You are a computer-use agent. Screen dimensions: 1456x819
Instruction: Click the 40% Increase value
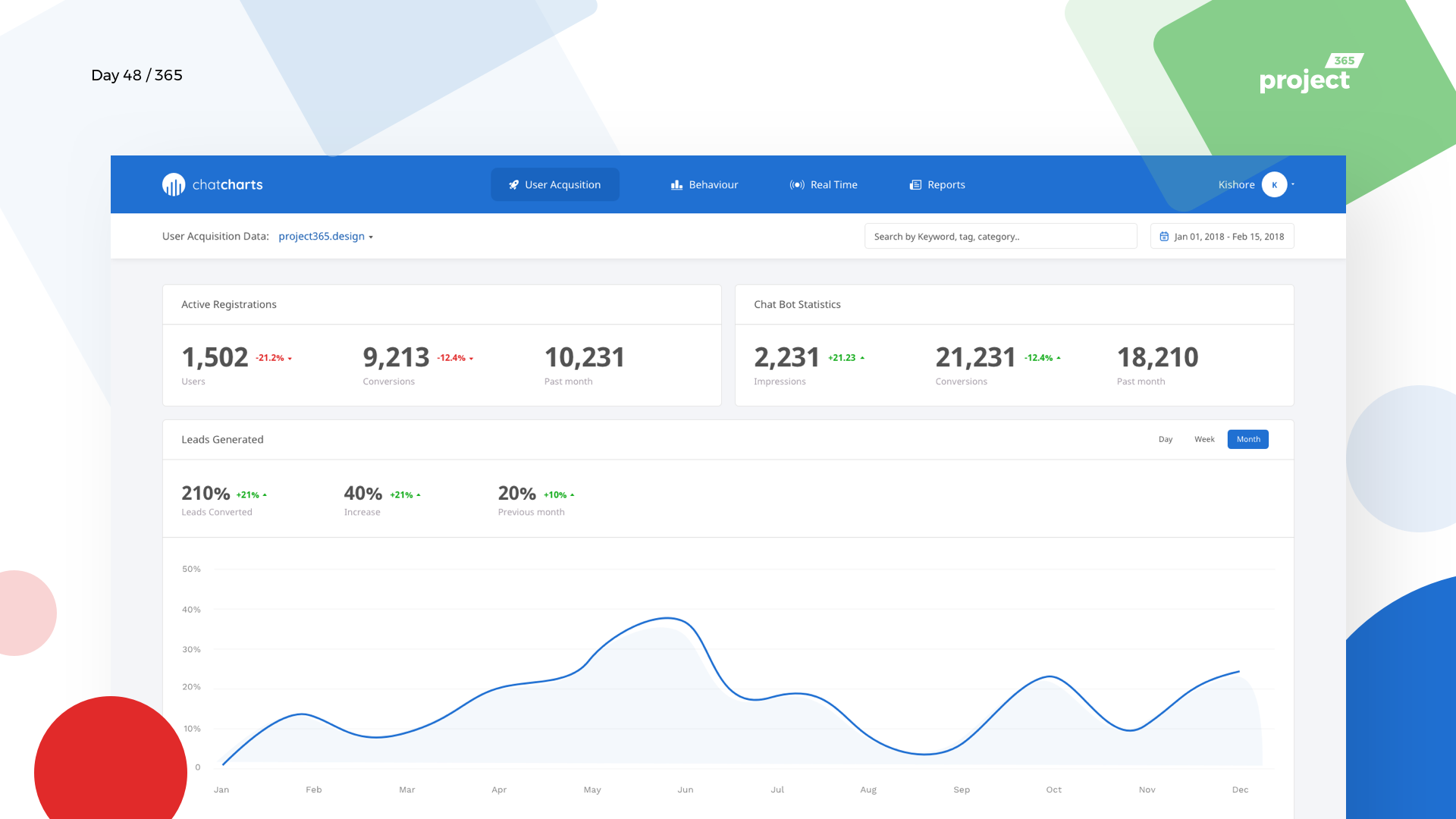pos(363,494)
